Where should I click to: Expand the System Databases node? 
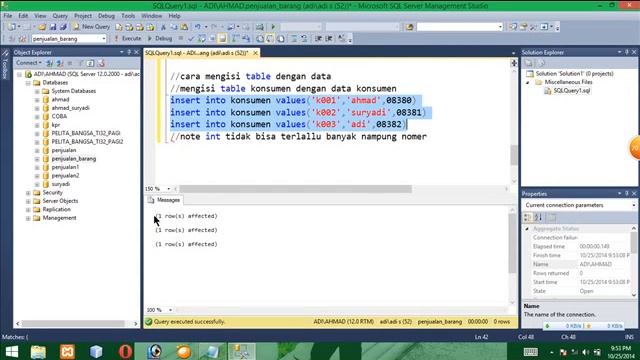tap(37, 91)
